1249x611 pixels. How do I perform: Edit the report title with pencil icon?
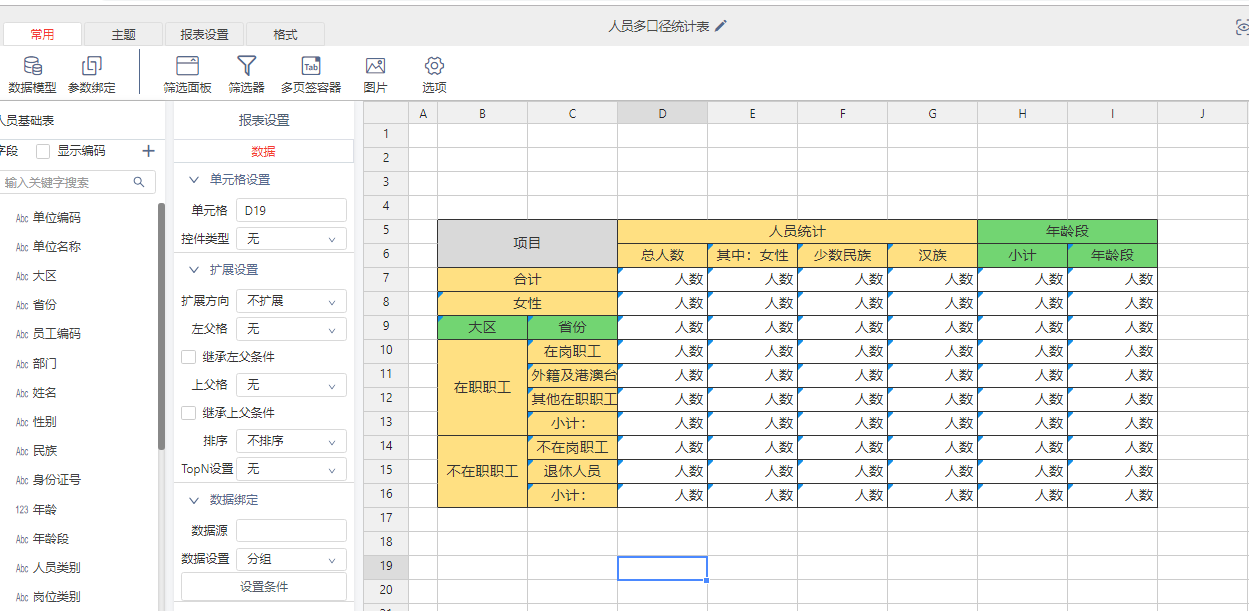[721, 26]
